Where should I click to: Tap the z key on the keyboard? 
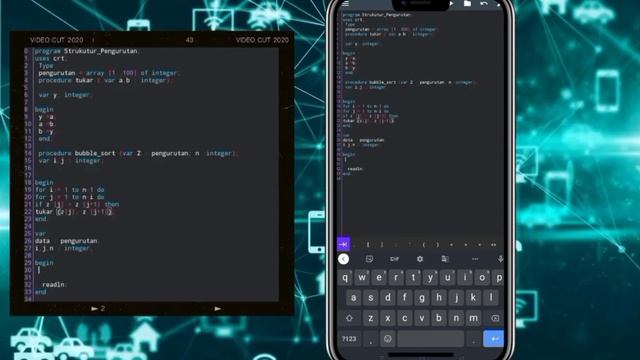click(370, 318)
